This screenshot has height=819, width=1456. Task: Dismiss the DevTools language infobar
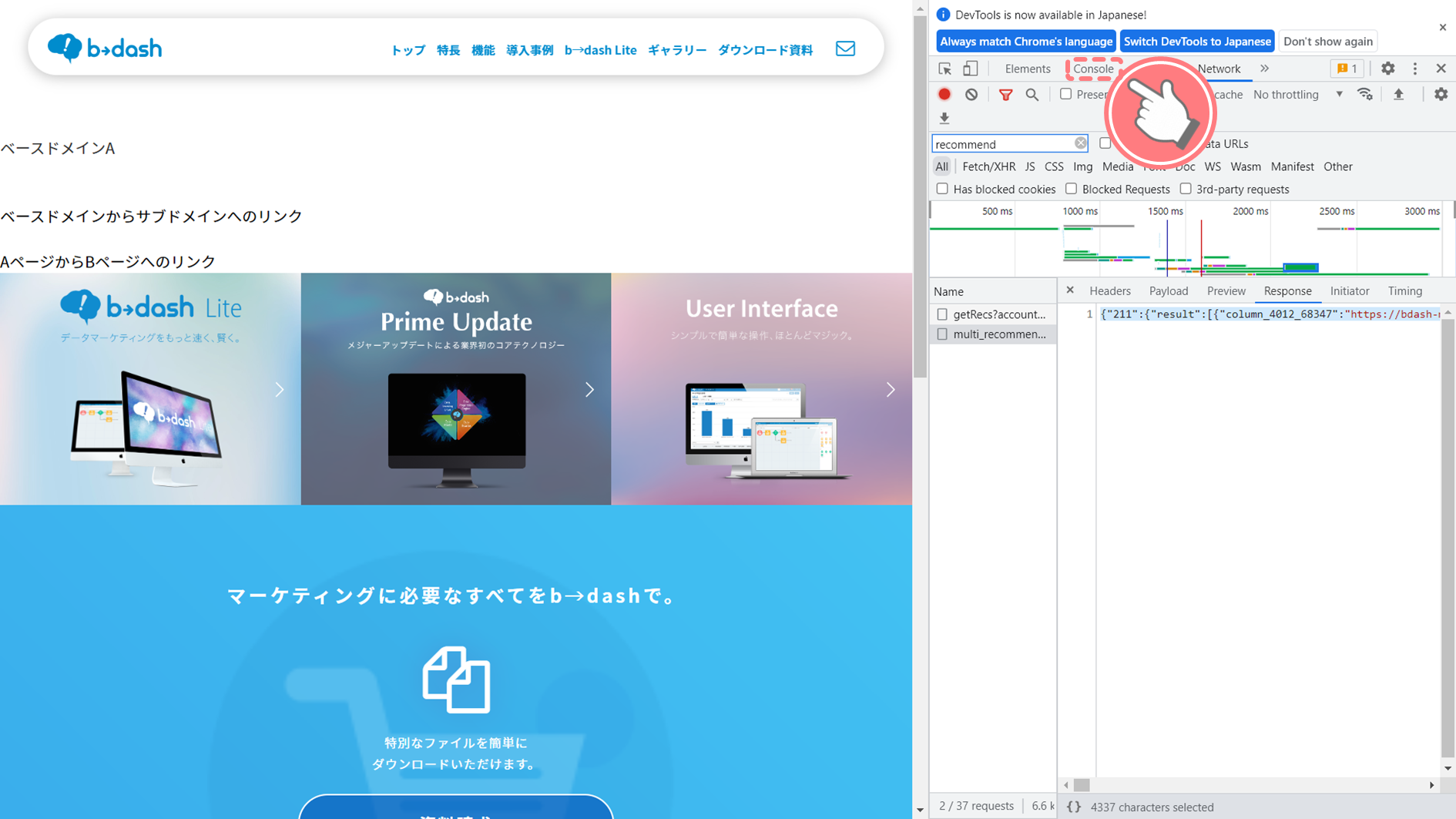1443,27
